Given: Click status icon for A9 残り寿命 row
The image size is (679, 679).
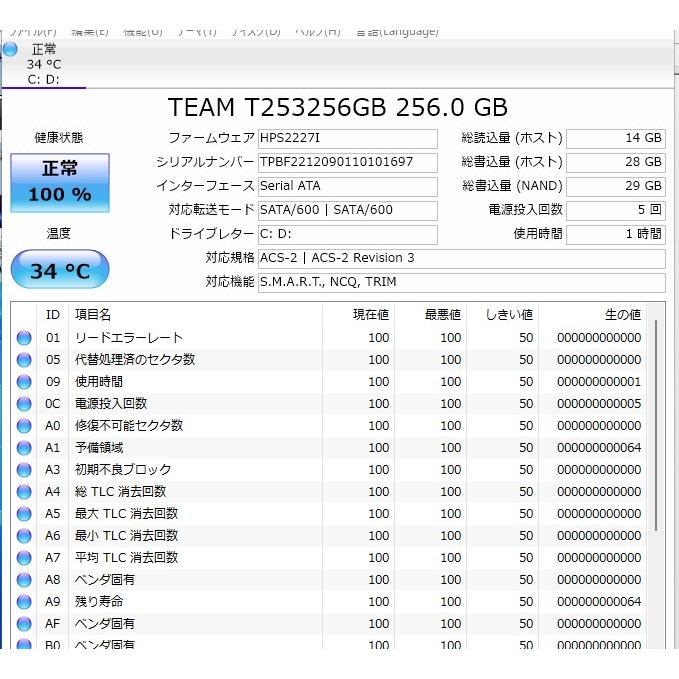Looking at the screenshot, I should (x=24, y=602).
